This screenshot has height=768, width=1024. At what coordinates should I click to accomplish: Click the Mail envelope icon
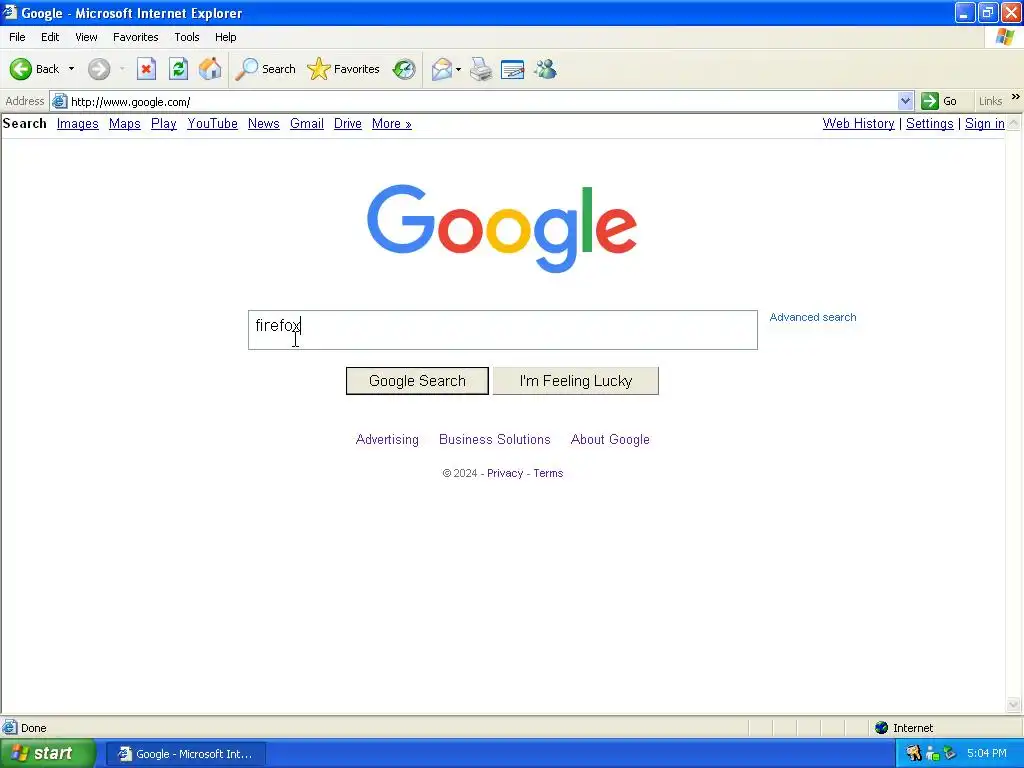point(442,69)
